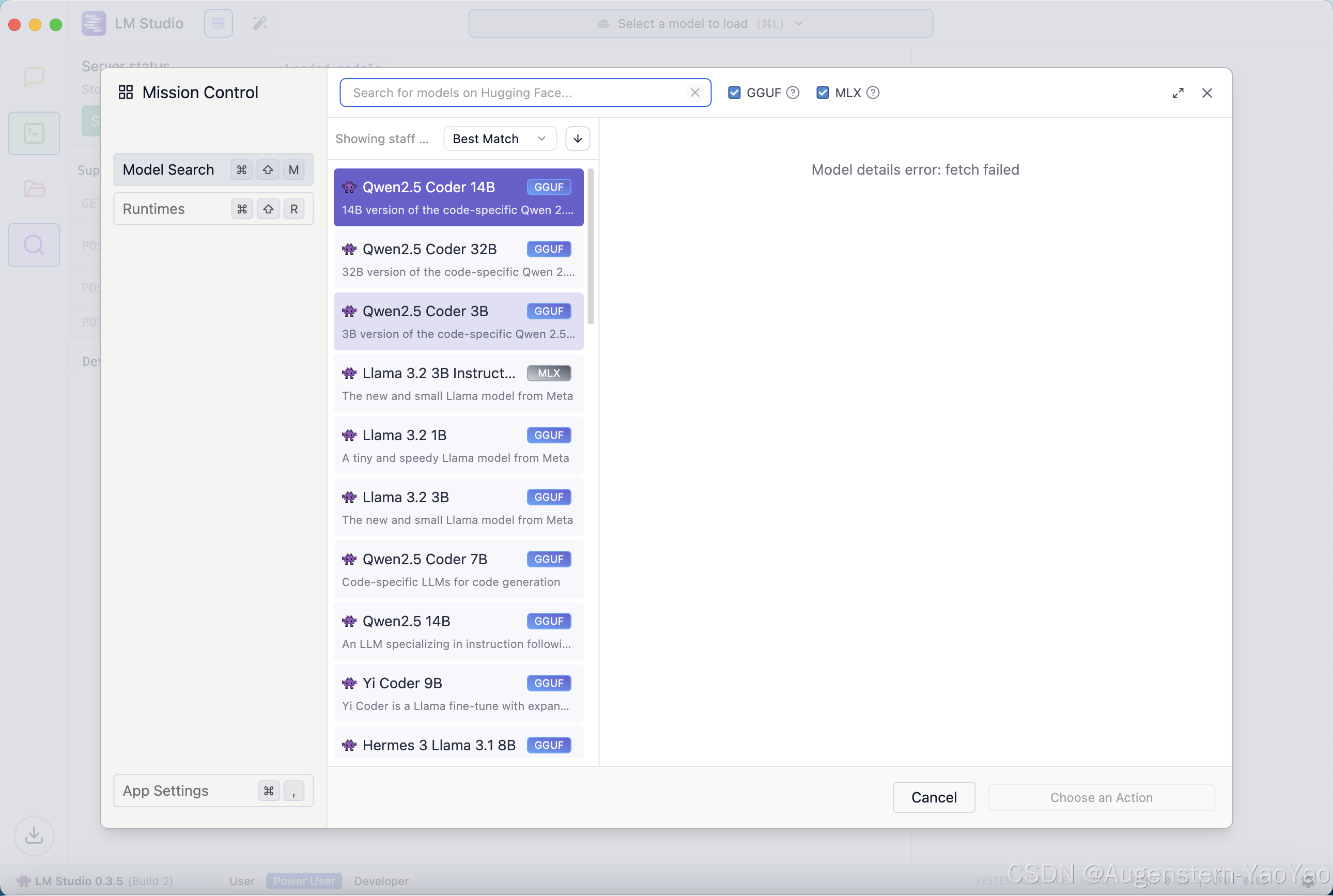Clear the model search field with X
Screen dimensions: 1333x896
(x=695, y=92)
